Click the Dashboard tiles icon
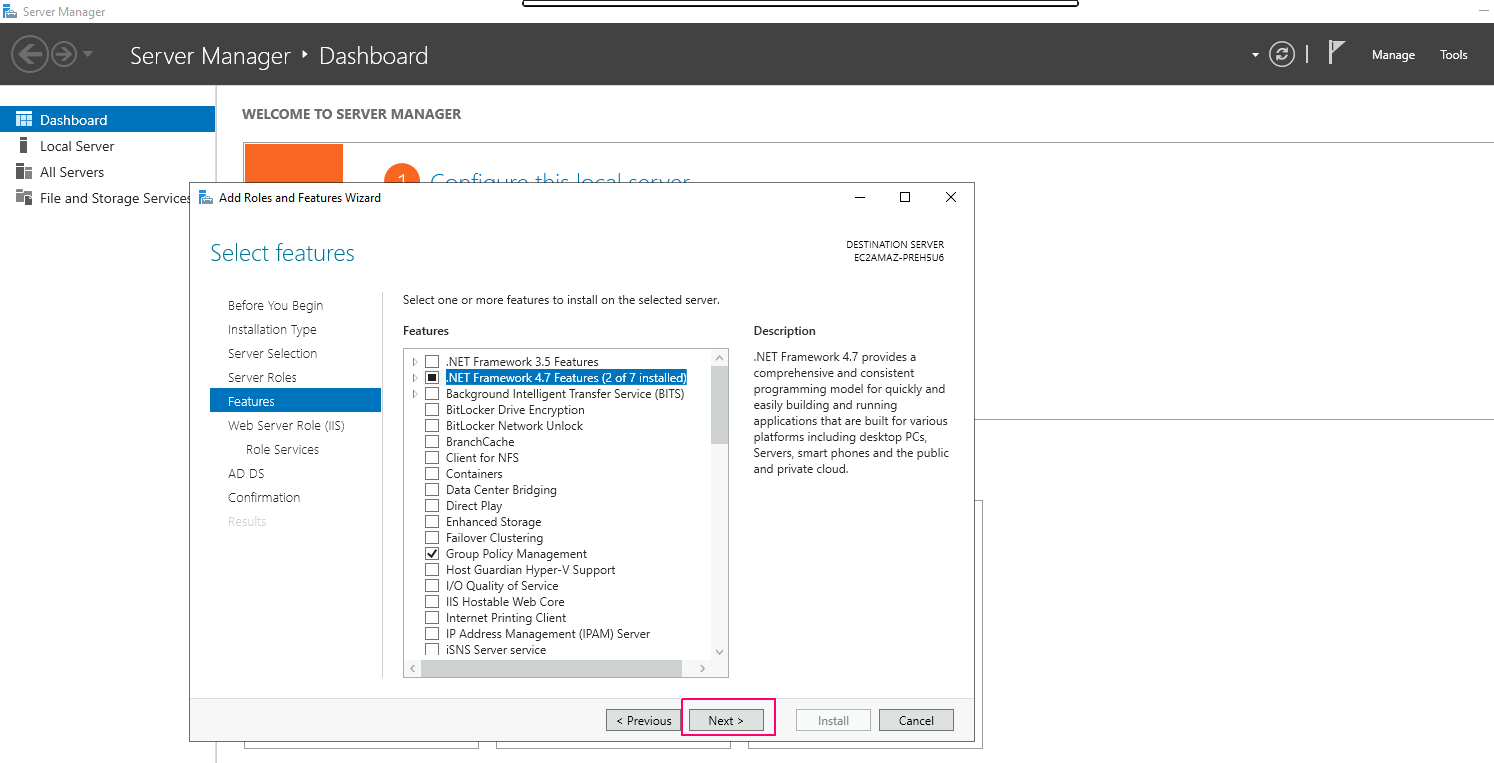 click(24, 119)
